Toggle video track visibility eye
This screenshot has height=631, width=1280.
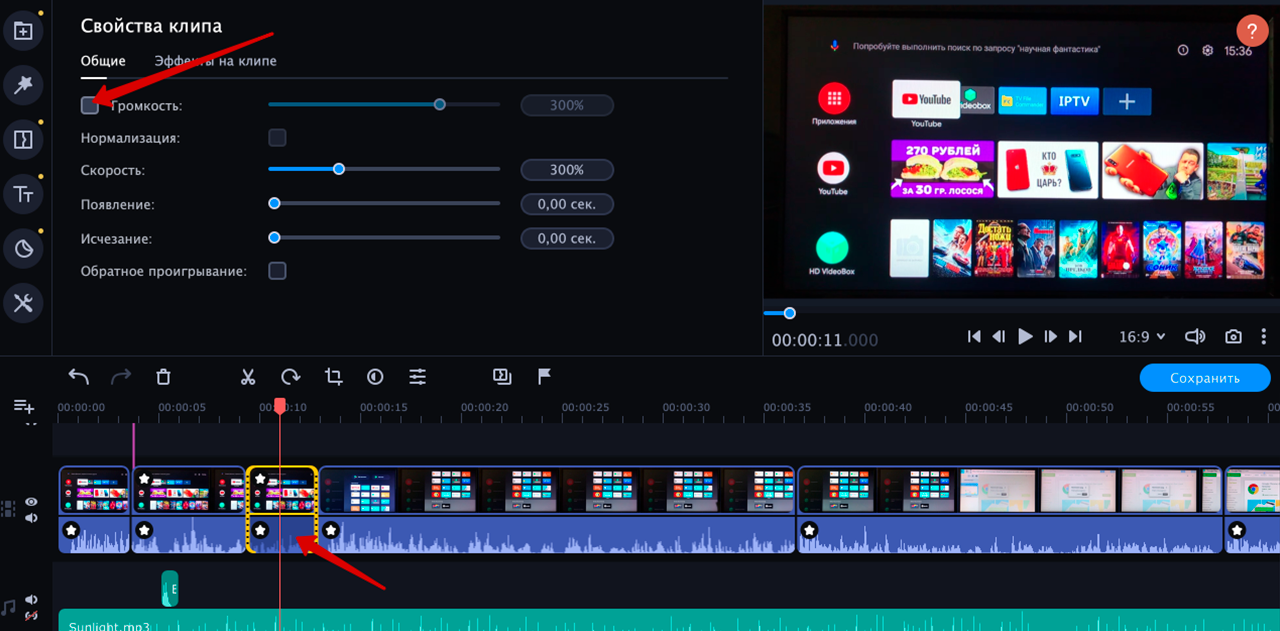[32, 502]
